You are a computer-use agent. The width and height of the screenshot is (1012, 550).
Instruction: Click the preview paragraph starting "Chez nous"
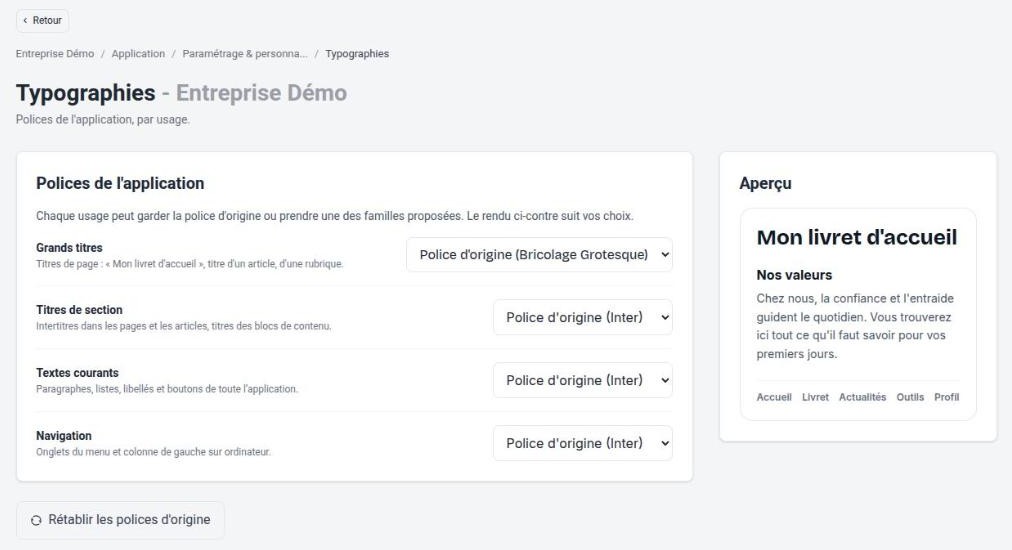tap(855, 326)
